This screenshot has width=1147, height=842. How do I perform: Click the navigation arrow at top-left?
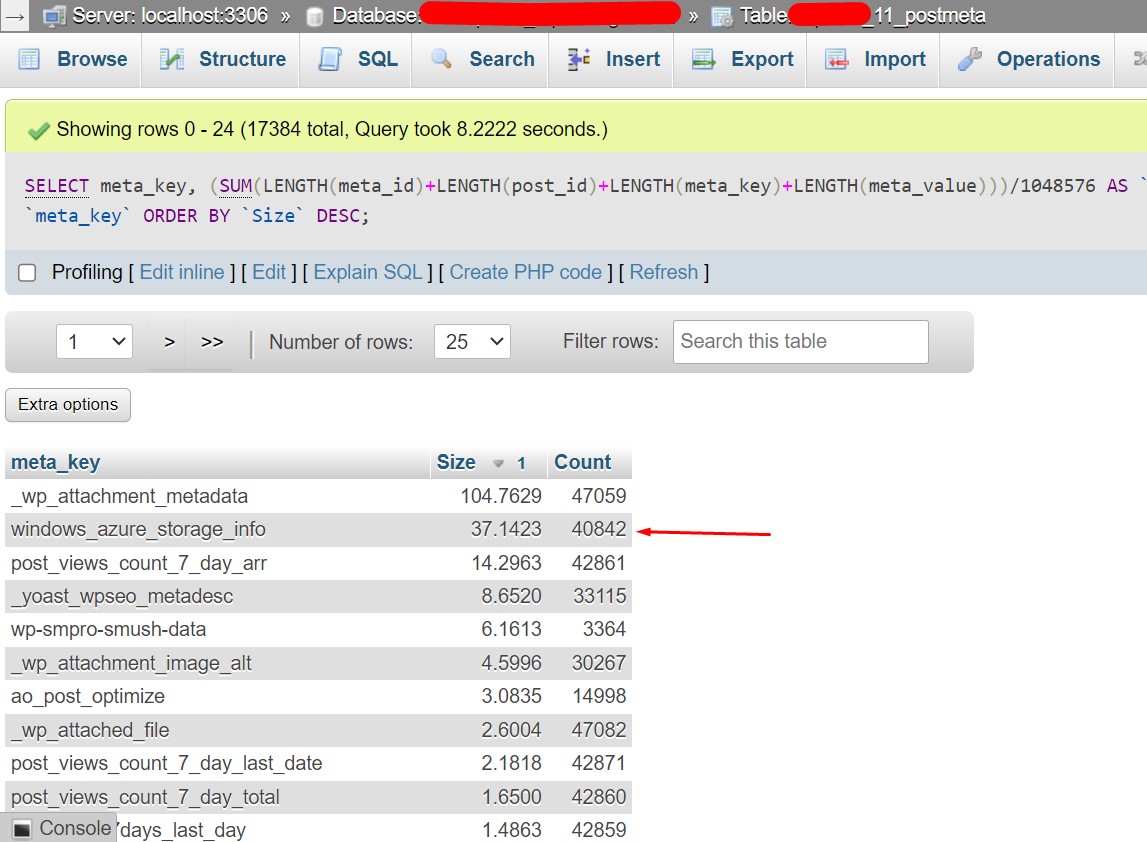point(14,15)
